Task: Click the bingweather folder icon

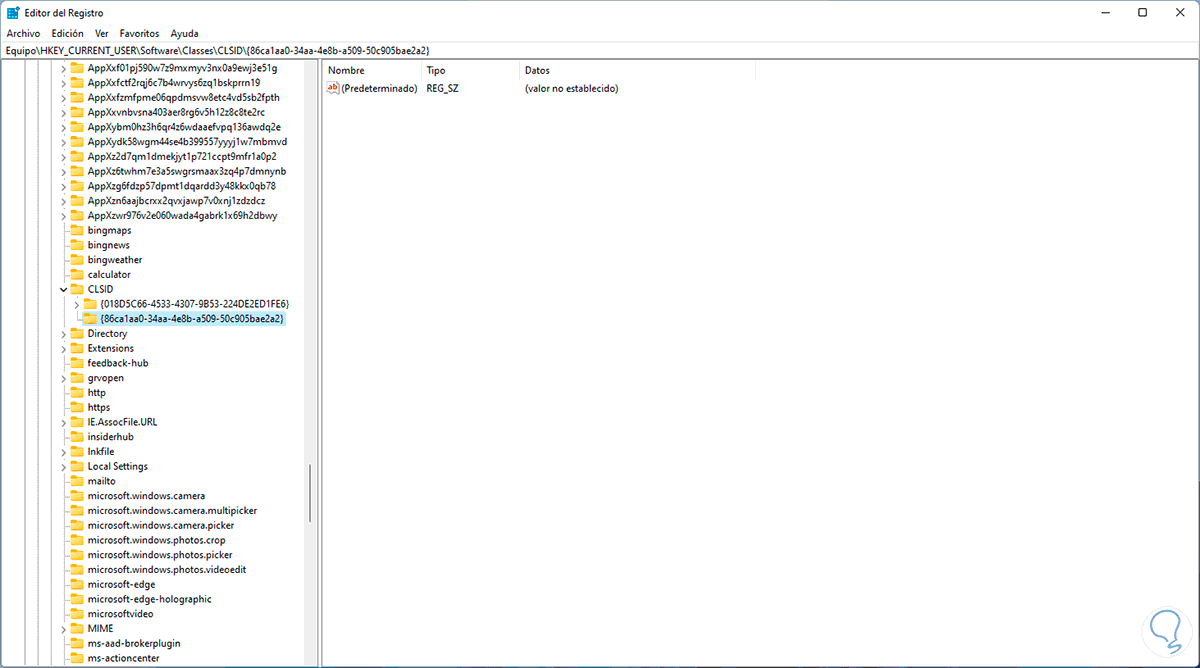Action: [x=77, y=260]
